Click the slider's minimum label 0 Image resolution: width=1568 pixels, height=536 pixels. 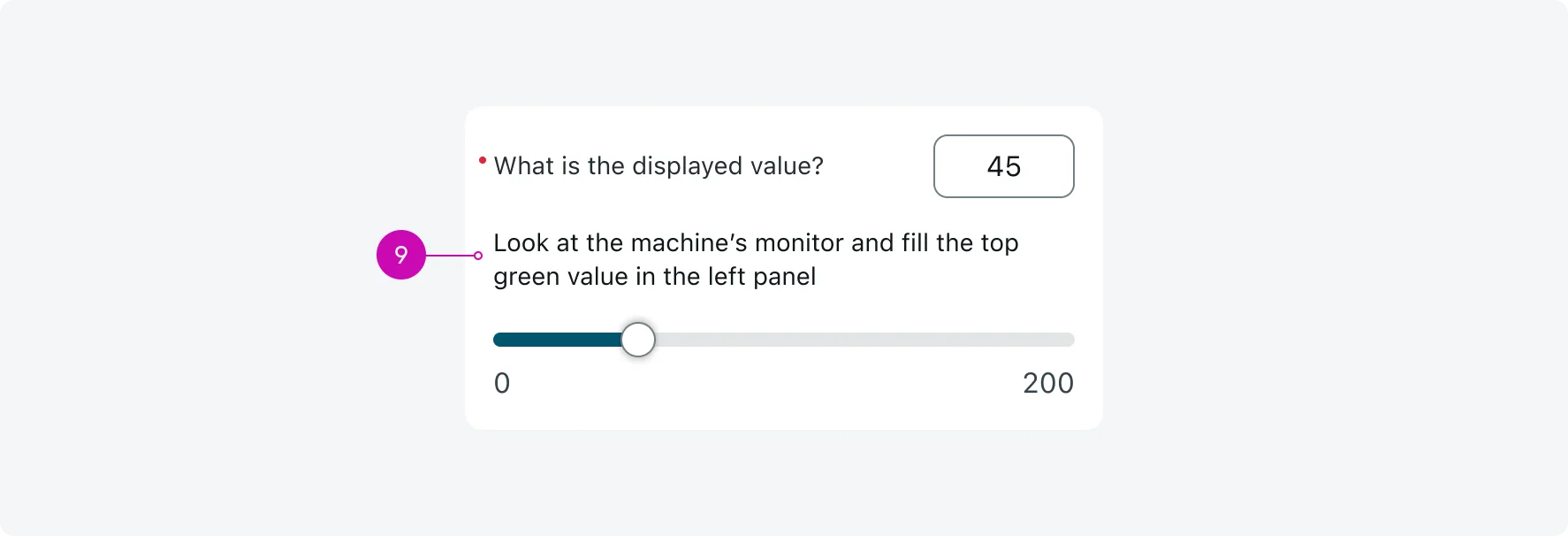coord(501,383)
